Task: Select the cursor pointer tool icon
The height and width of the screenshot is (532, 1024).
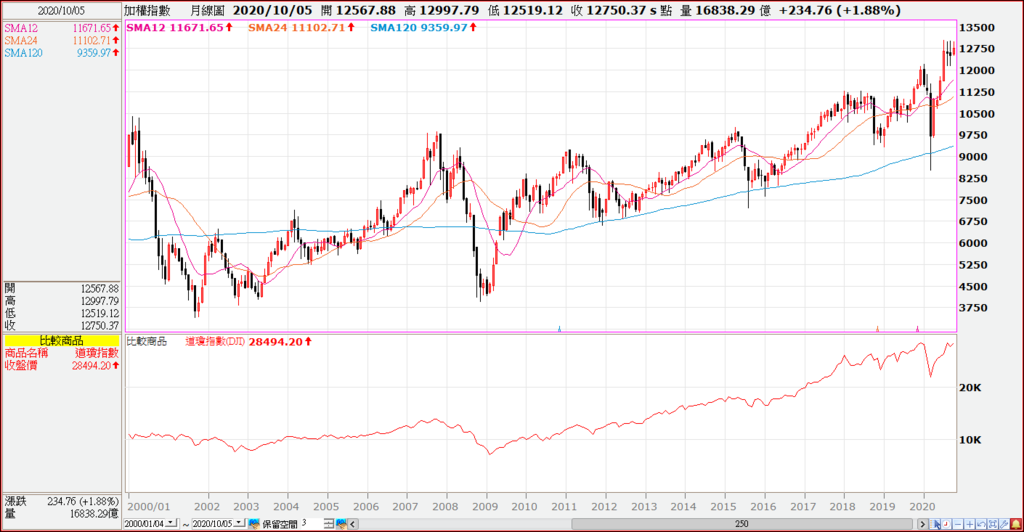Action: (x=936, y=524)
